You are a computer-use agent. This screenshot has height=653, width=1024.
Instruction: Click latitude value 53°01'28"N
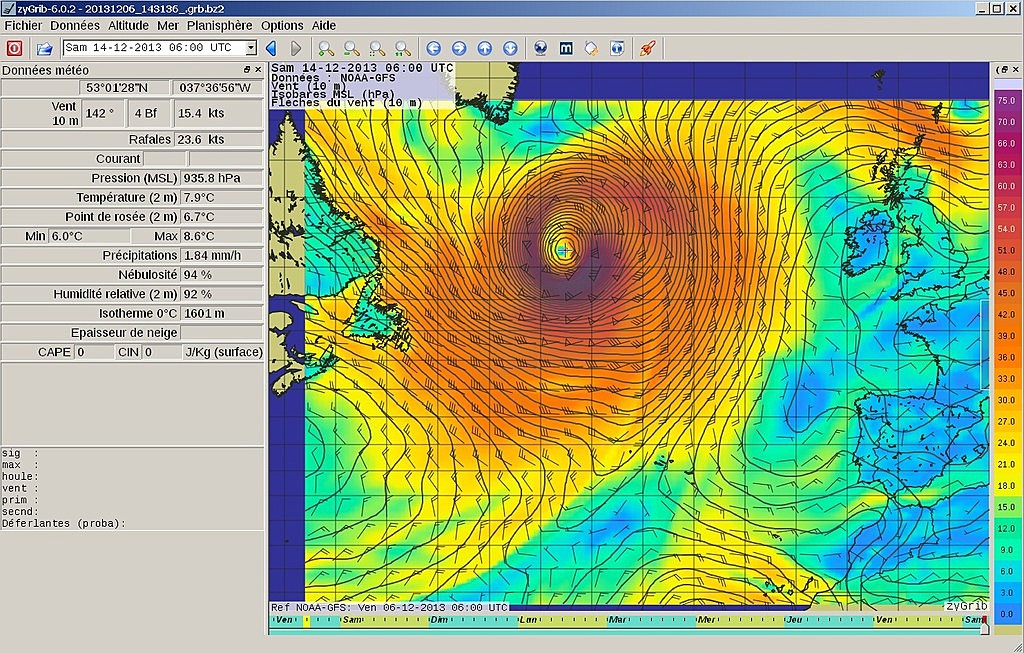point(117,88)
